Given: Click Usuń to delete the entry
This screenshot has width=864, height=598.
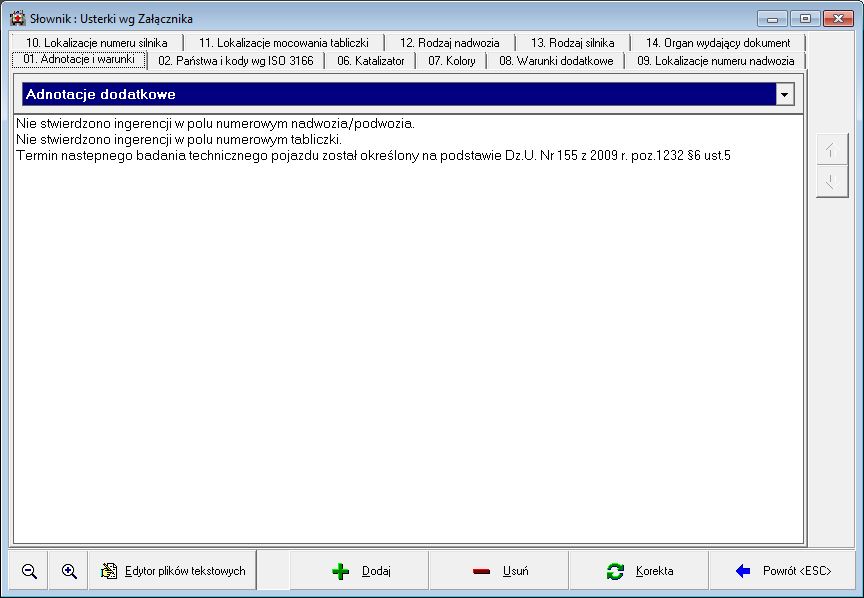Looking at the screenshot, I should click(500, 571).
